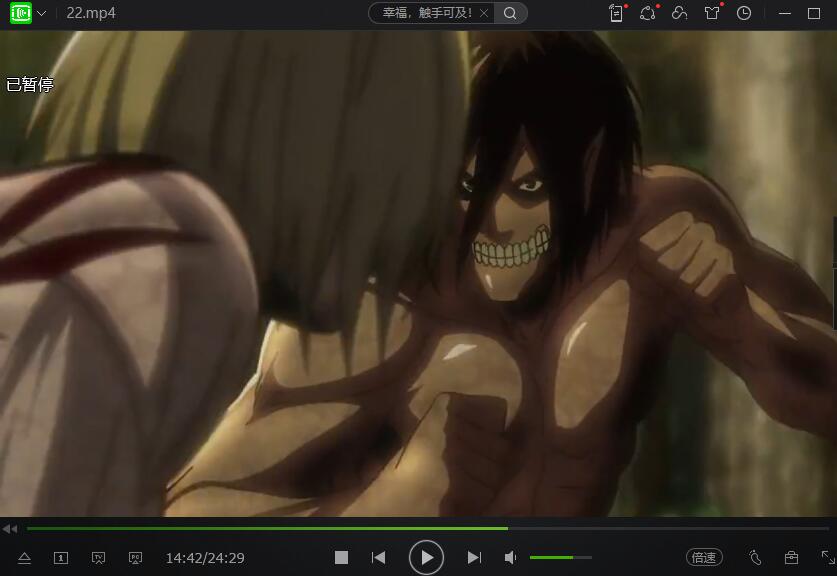Open the cloud icon in title bar

coord(680,13)
